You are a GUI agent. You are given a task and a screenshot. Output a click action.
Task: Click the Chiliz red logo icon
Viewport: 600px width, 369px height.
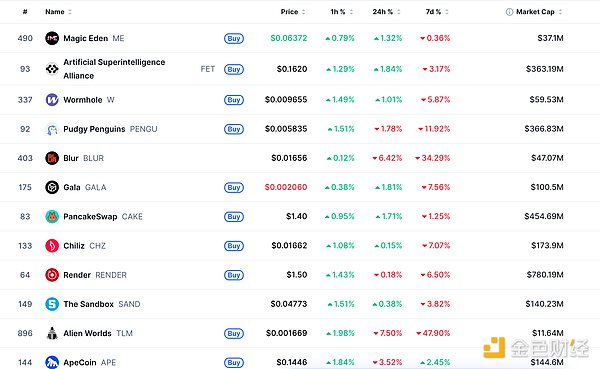coord(52,246)
